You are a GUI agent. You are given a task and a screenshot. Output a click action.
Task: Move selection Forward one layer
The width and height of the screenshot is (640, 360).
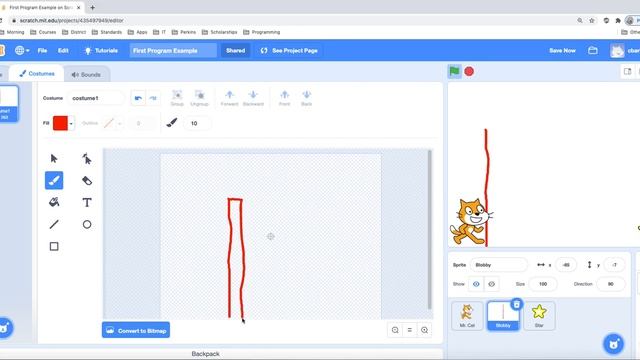229,98
